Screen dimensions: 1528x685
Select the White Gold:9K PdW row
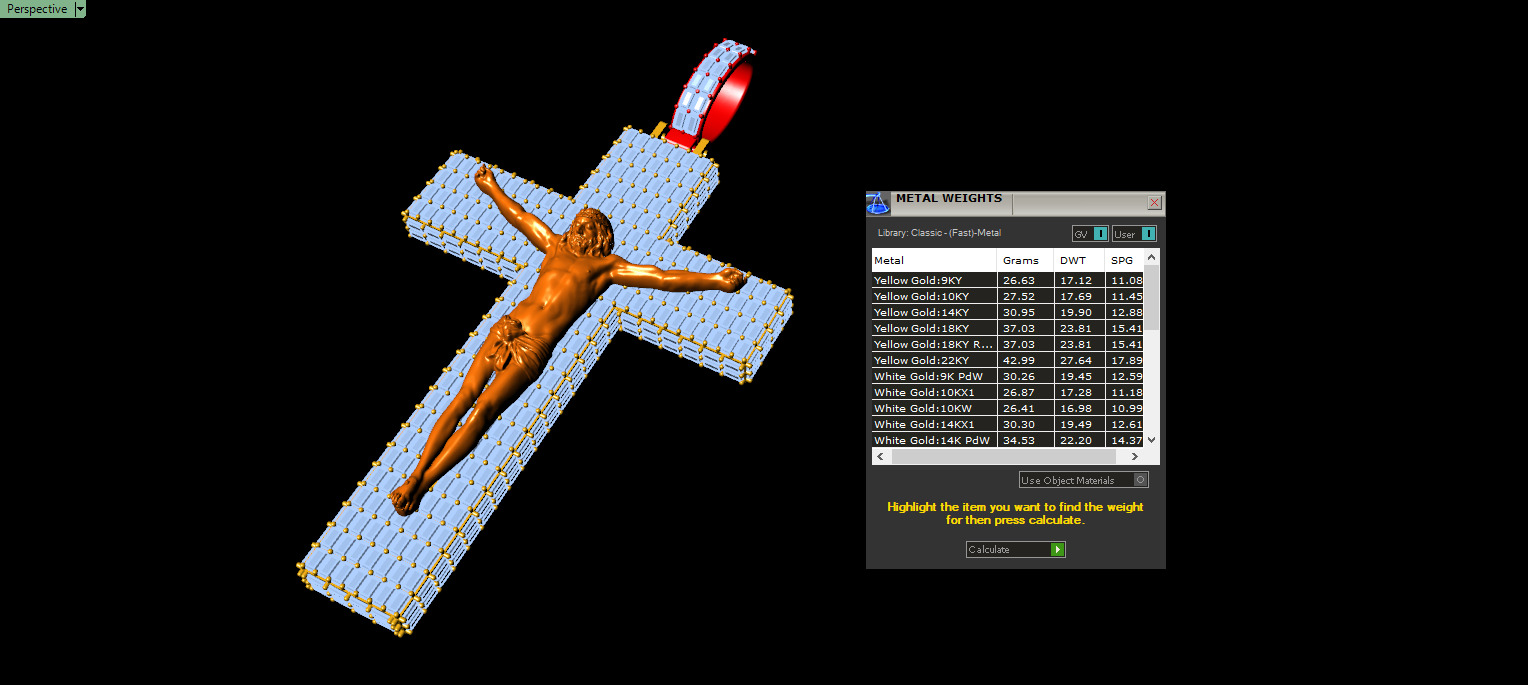tap(1008, 376)
